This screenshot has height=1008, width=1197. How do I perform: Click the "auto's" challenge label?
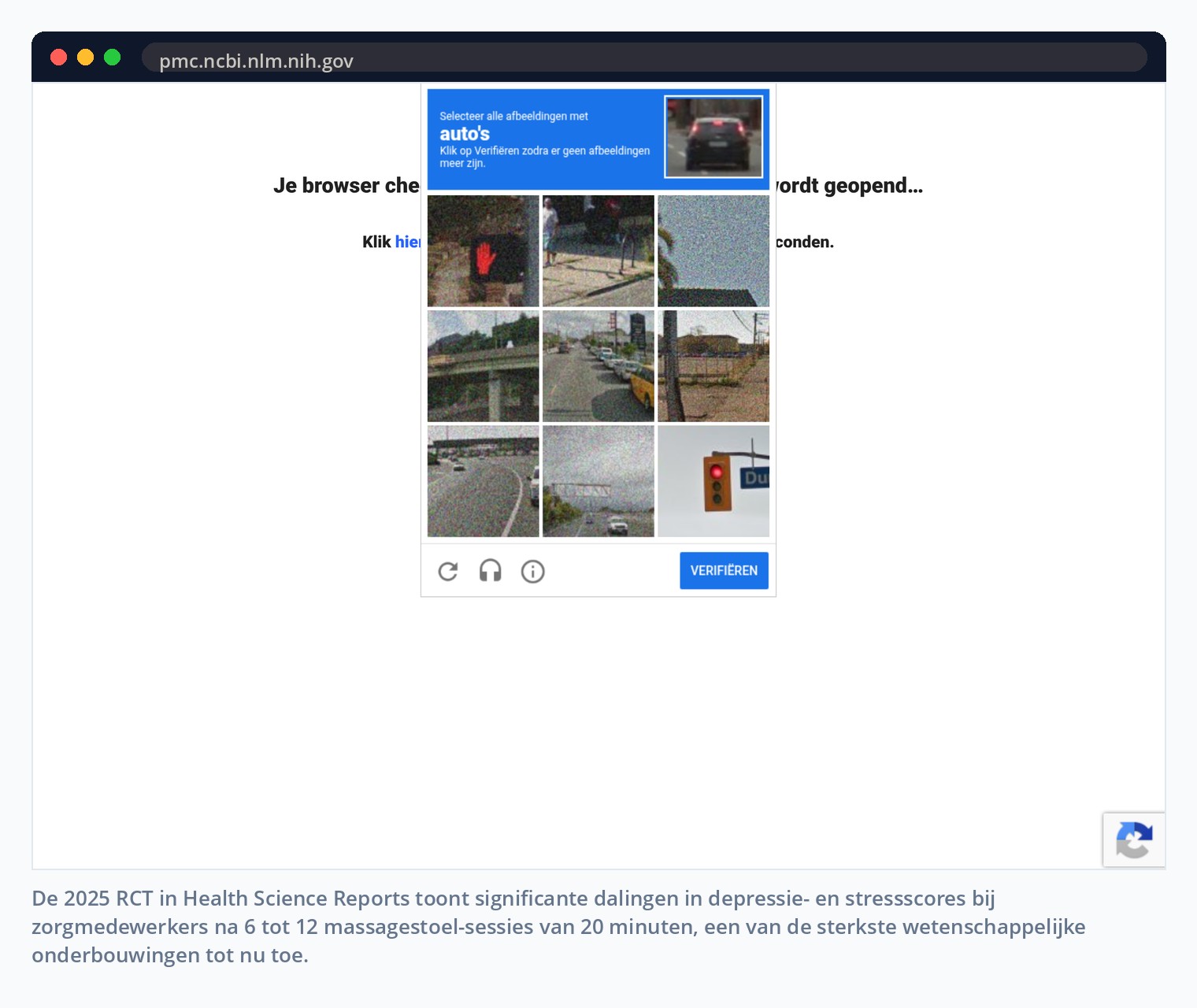coord(465,134)
